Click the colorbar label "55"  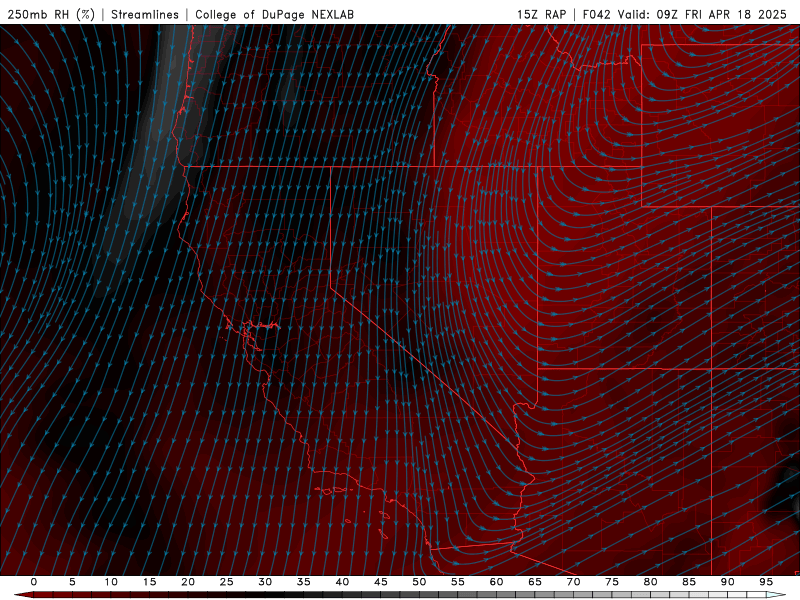pyautogui.click(x=458, y=582)
